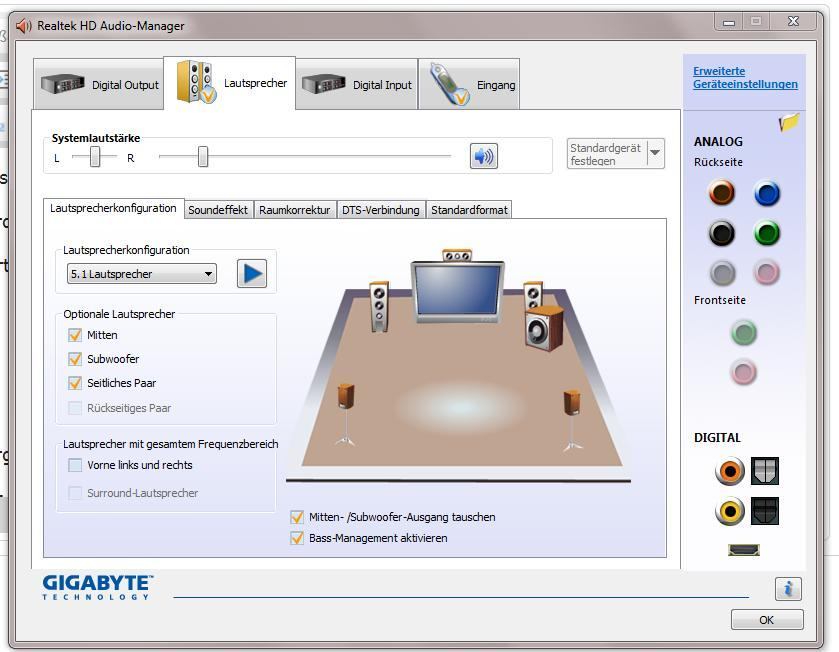Click the OK button
Image resolution: width=839 pixels, height=652 pixels.
[x=767, y=620]
